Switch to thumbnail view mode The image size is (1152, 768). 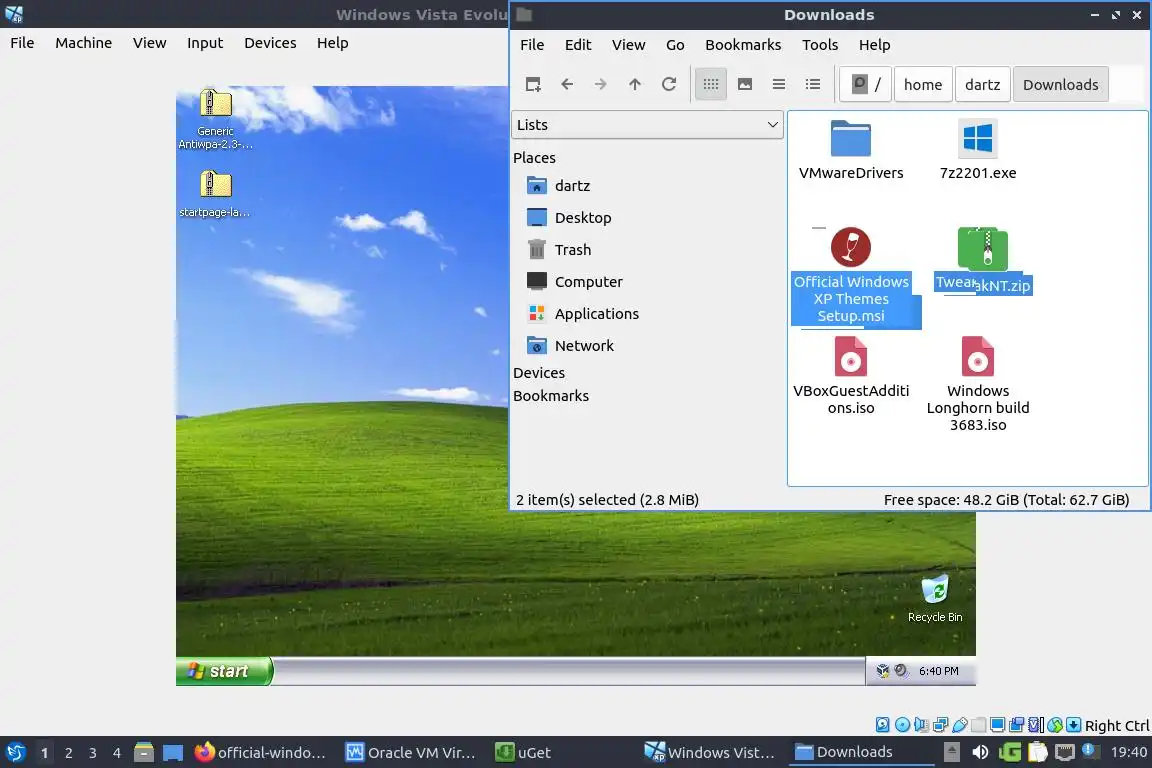(x=745, y=85)
